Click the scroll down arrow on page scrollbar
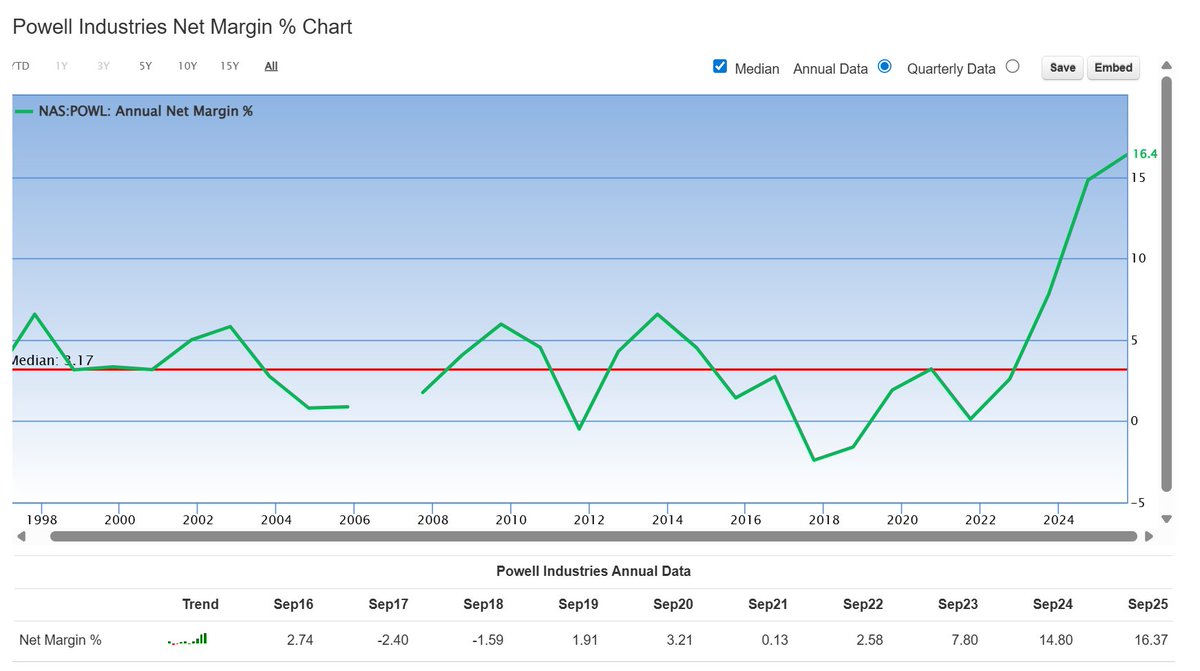 coord(1166,519)
